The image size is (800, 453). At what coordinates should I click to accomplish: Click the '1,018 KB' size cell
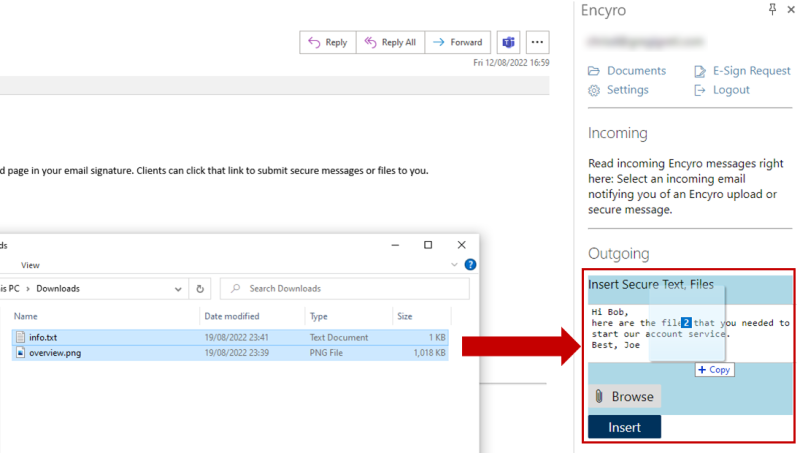click(x=430, y=353)
